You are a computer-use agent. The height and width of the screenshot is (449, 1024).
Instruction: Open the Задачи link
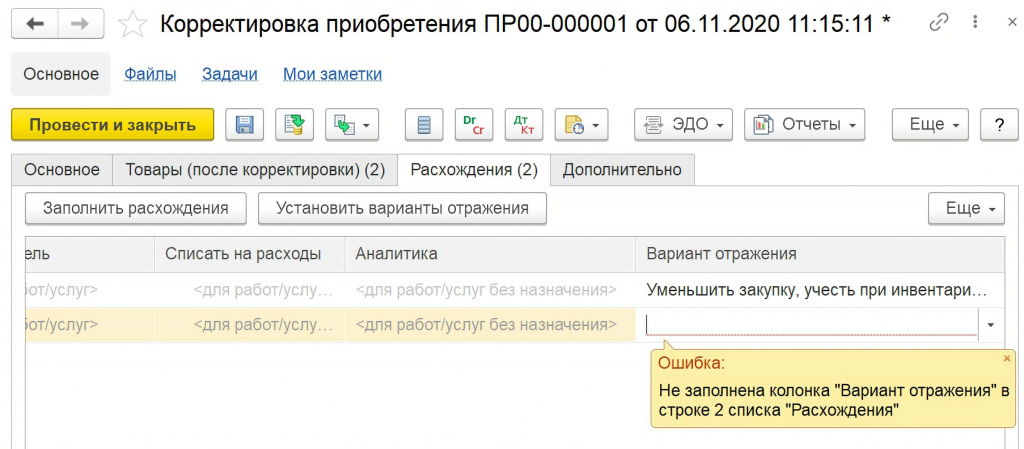(230, 74)
